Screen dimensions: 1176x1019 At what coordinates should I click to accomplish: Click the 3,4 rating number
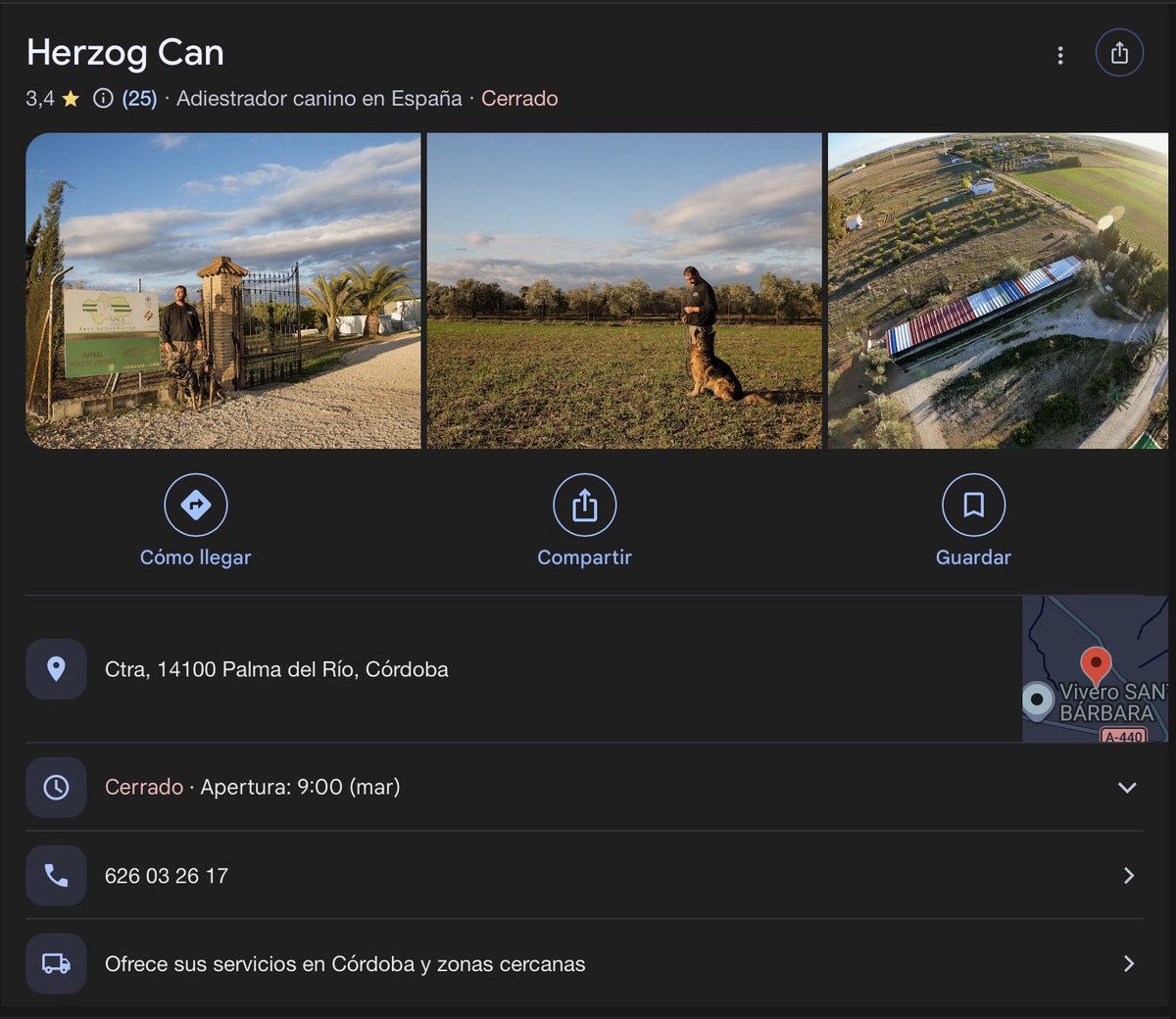(40, 98)
